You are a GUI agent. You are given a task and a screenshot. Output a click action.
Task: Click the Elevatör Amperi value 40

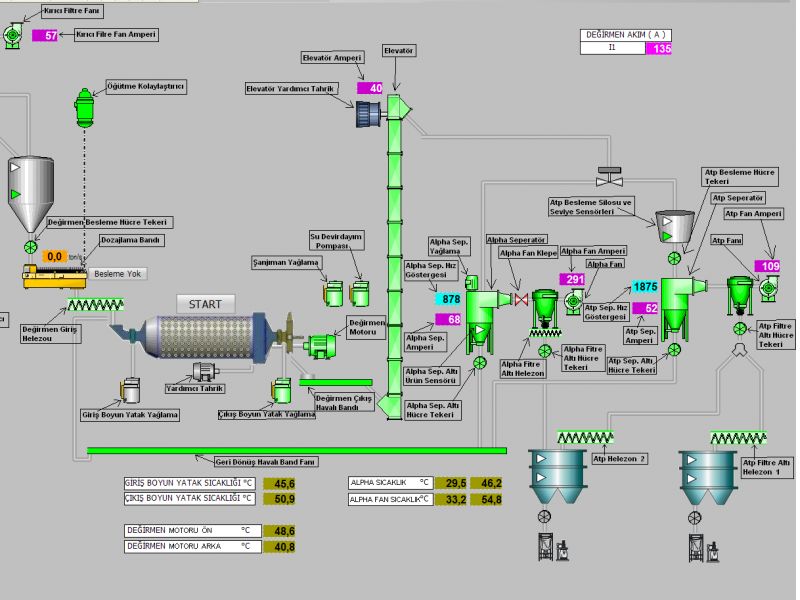(370, 88)
